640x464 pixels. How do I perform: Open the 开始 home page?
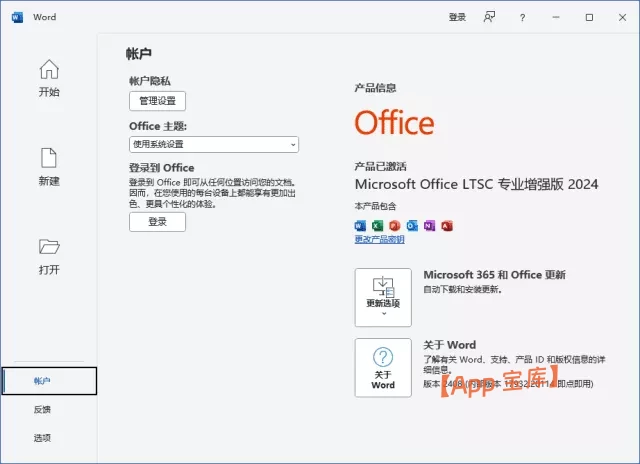(49, 78)
